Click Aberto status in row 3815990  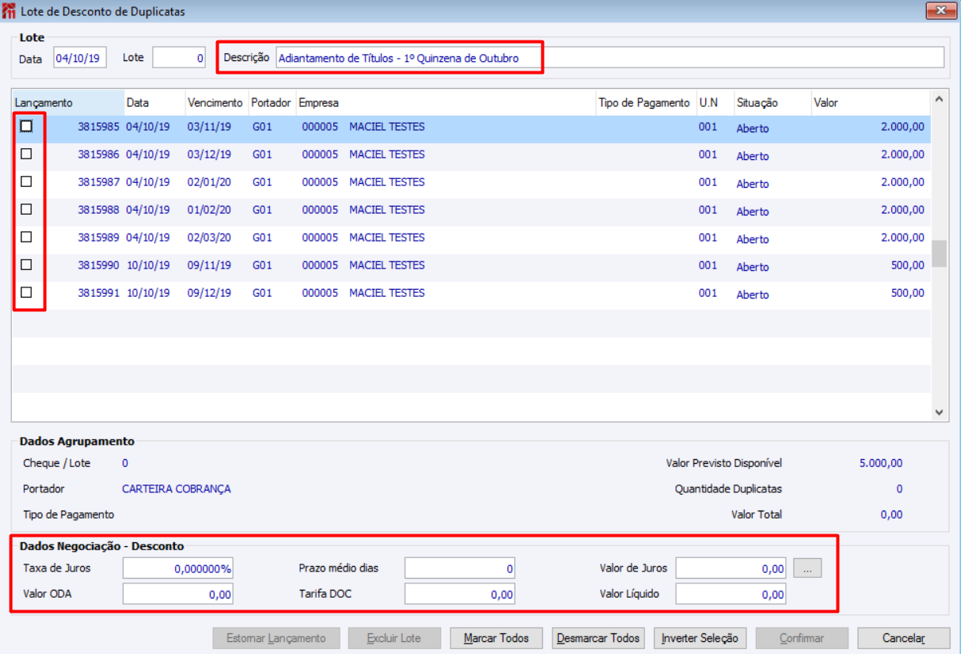(753, 267)
